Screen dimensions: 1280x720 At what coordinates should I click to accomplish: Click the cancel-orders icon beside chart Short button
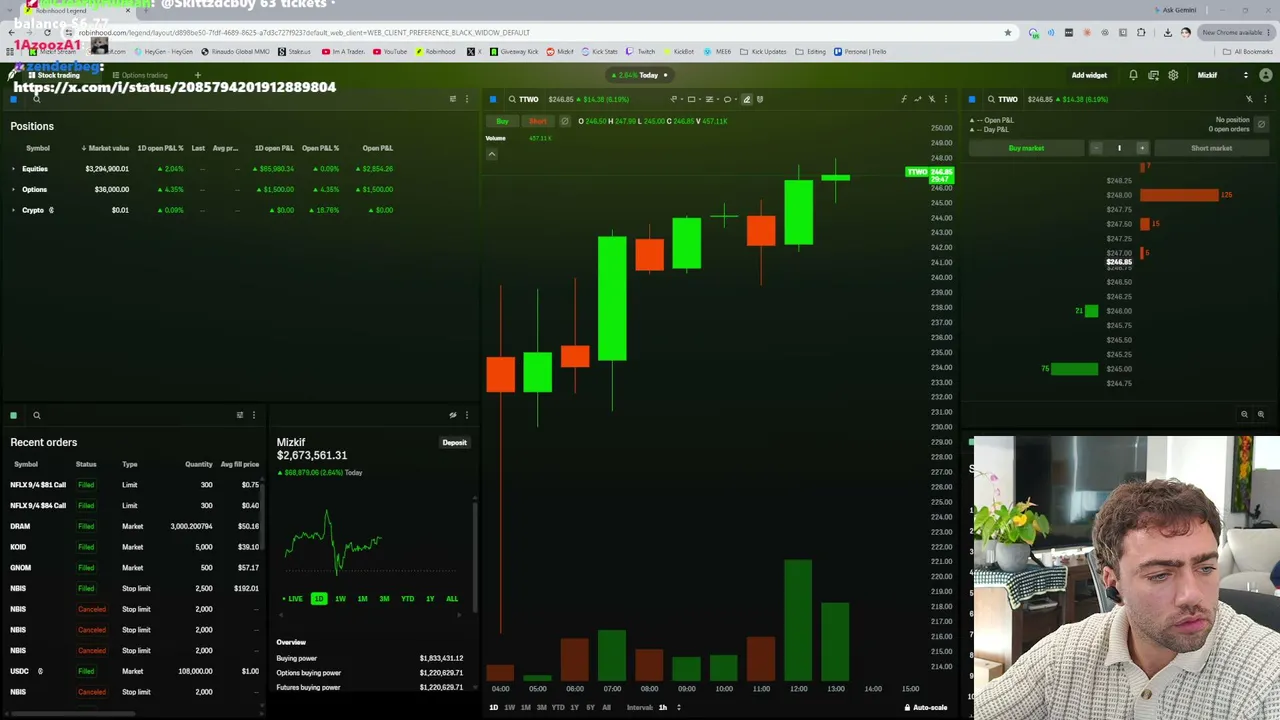(x=564, y=121)
